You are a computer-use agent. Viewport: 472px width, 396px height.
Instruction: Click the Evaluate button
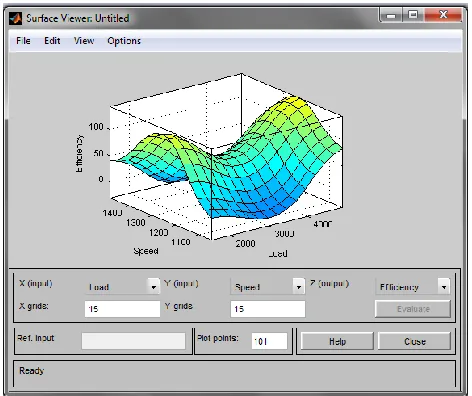click(413, 309)
